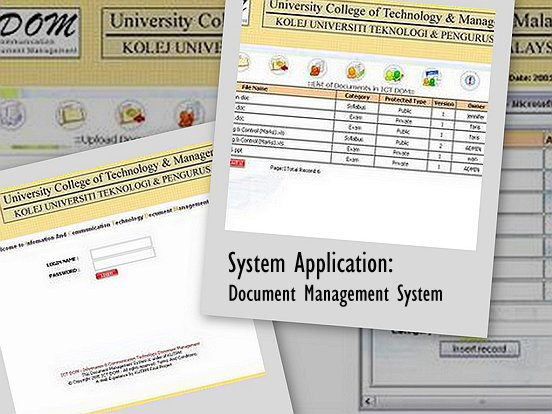The height and width of the screenshot is (414, 552).
Task: Click the folder-with-red-arrow icon in document list card
Action: pos(279,65)
